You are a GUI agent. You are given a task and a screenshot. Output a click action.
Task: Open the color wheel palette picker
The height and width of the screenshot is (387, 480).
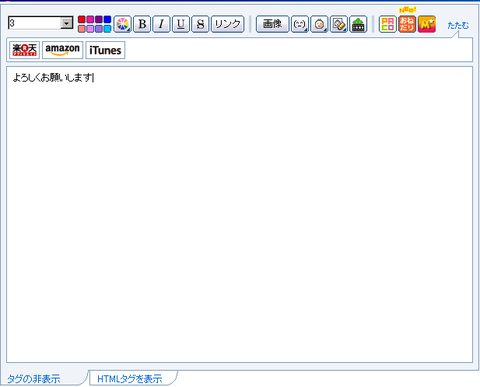coord(123,24)
